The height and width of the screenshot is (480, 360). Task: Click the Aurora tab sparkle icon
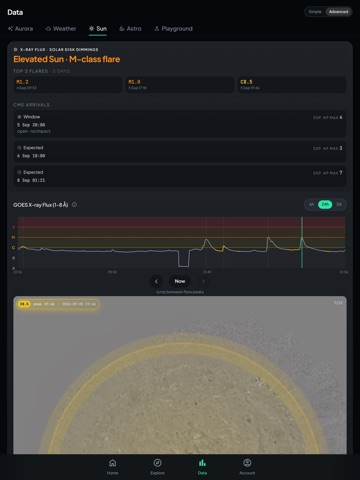coord(10,29)
